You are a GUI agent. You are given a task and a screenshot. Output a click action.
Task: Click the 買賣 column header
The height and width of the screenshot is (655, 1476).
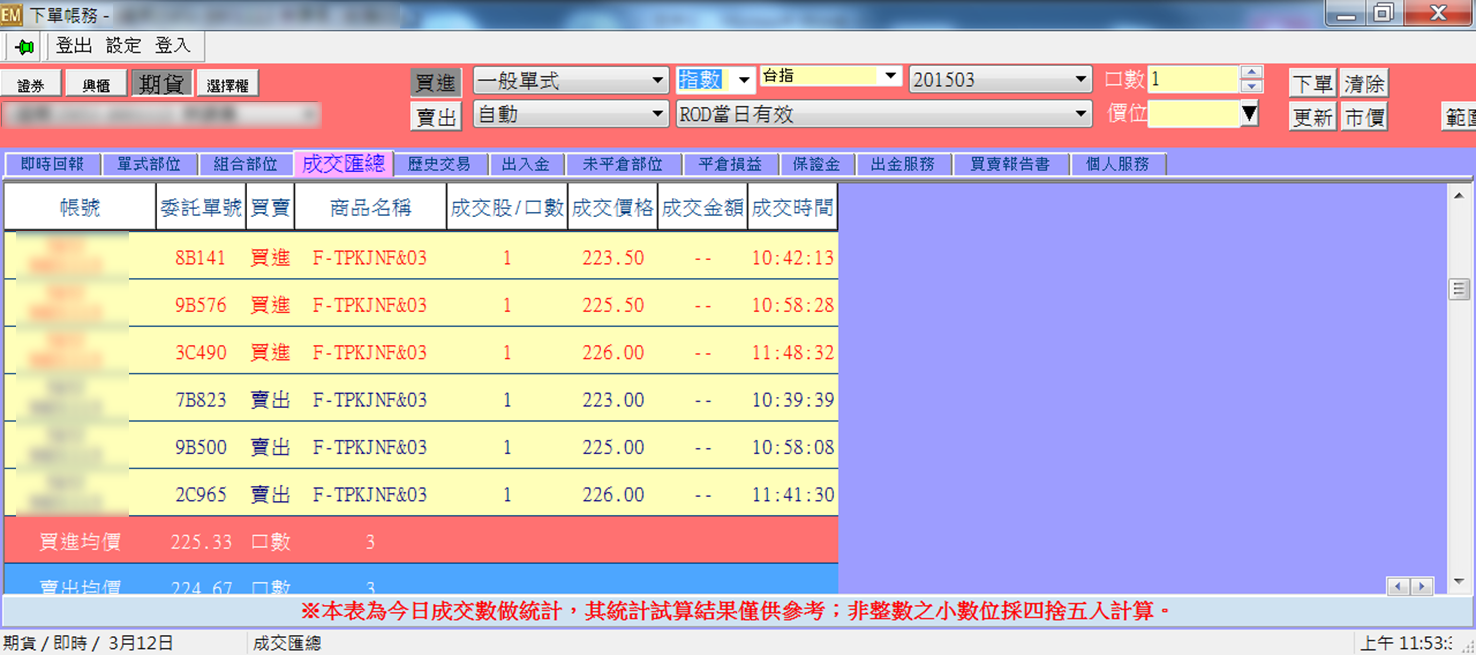(270, 207)
